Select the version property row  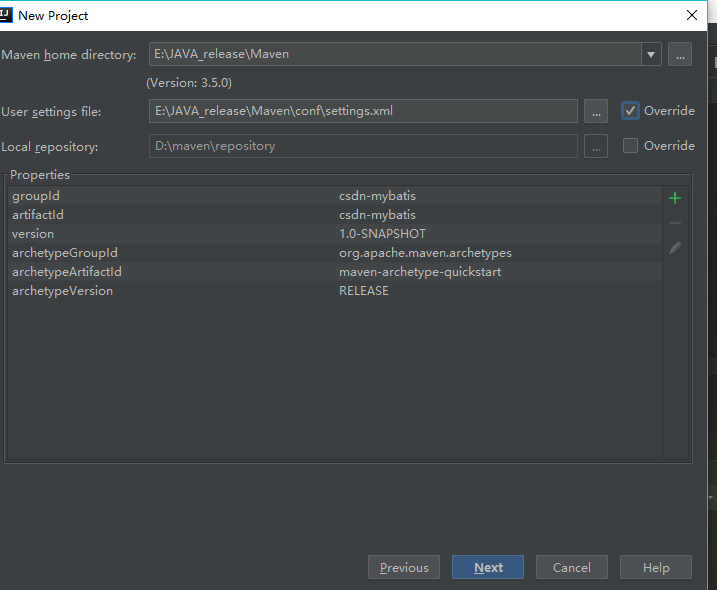335,234
